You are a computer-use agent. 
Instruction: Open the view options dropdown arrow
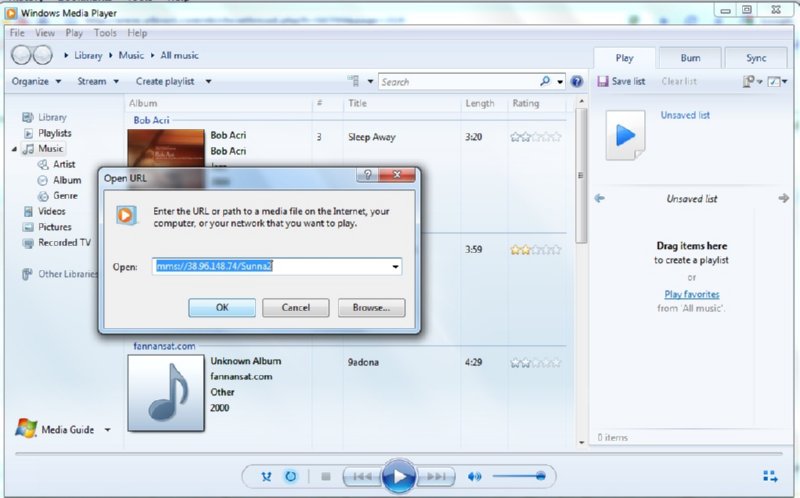370,81
